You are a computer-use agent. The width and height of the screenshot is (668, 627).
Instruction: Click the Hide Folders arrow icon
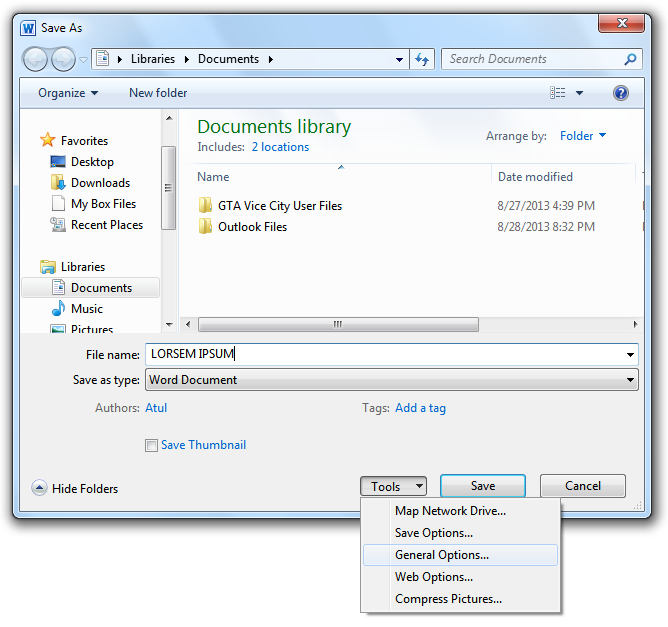[x=39, y=488]
